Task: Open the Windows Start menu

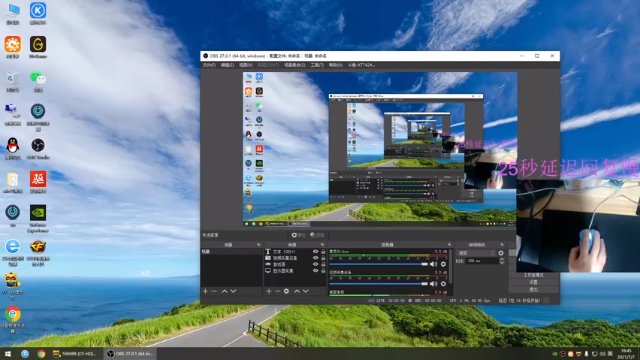Action: point(8,354)
